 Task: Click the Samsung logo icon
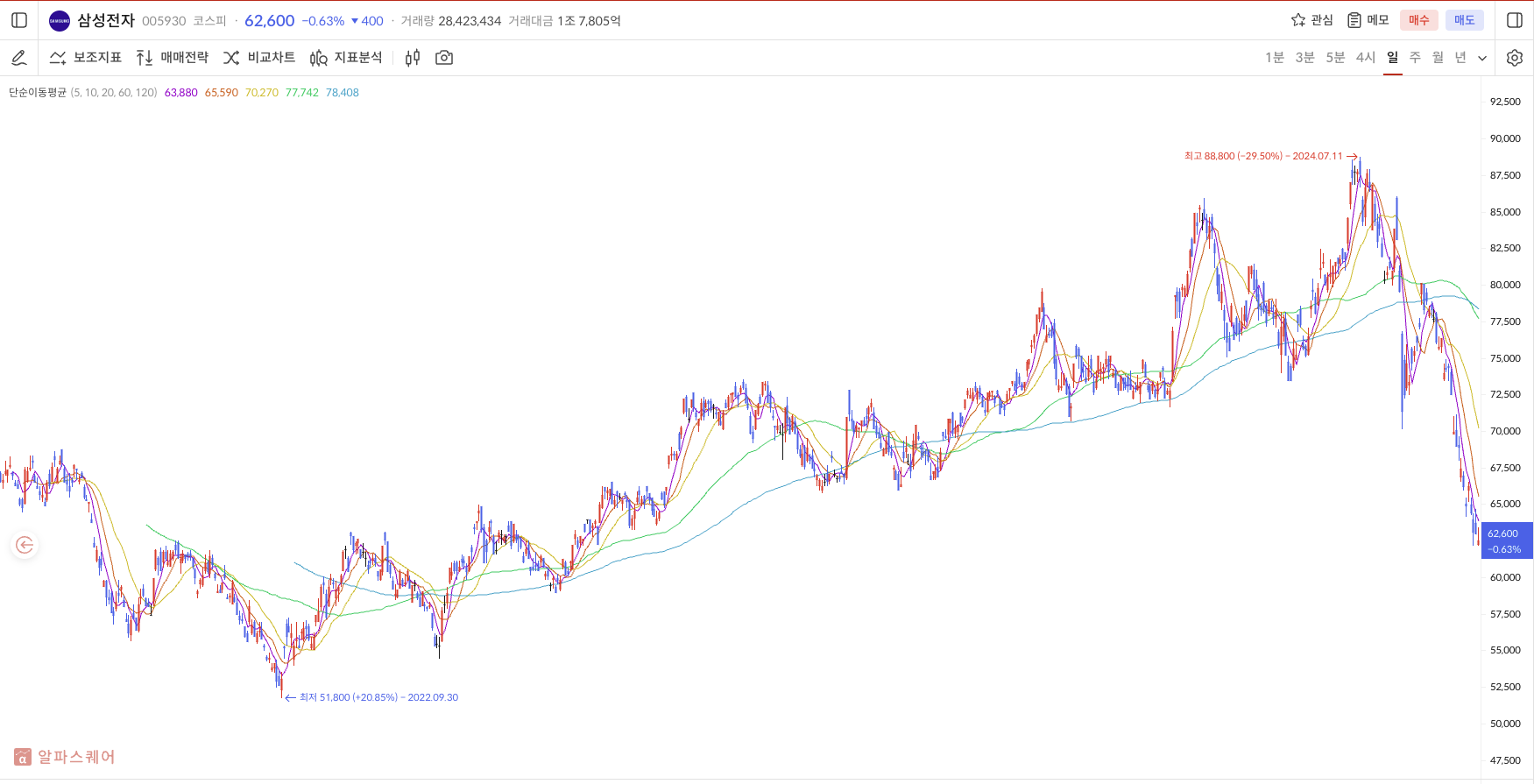click(60, 20)
